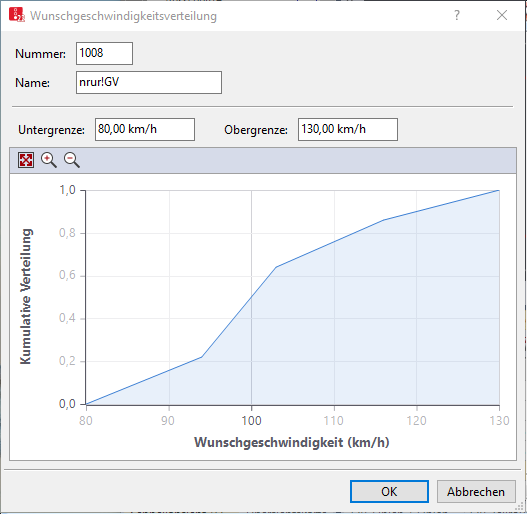Select the curve kink near 94 km/h
Image resolution: width=527 pixels, height=514 pixels.
point(202,357)
